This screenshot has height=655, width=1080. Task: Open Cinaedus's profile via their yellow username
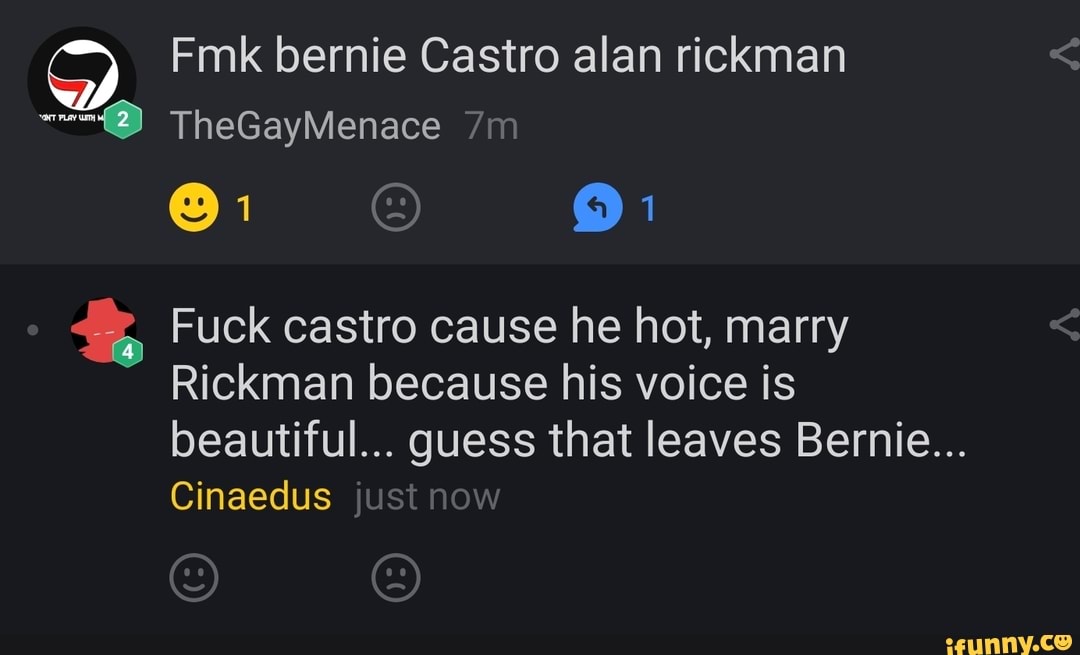(x=250, y=494)
